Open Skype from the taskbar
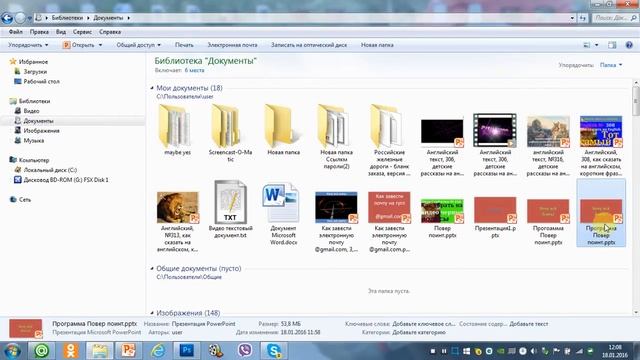The image size is (640, 360). tap(274, 351)
